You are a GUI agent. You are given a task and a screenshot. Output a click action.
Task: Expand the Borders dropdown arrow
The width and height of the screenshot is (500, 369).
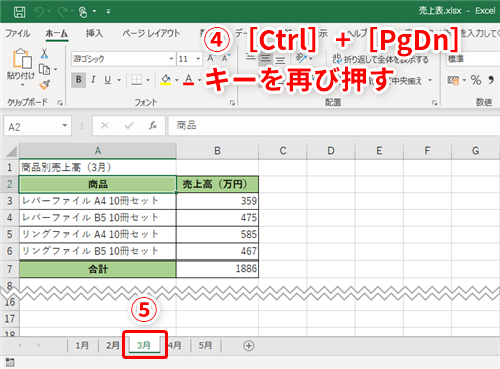148,80
